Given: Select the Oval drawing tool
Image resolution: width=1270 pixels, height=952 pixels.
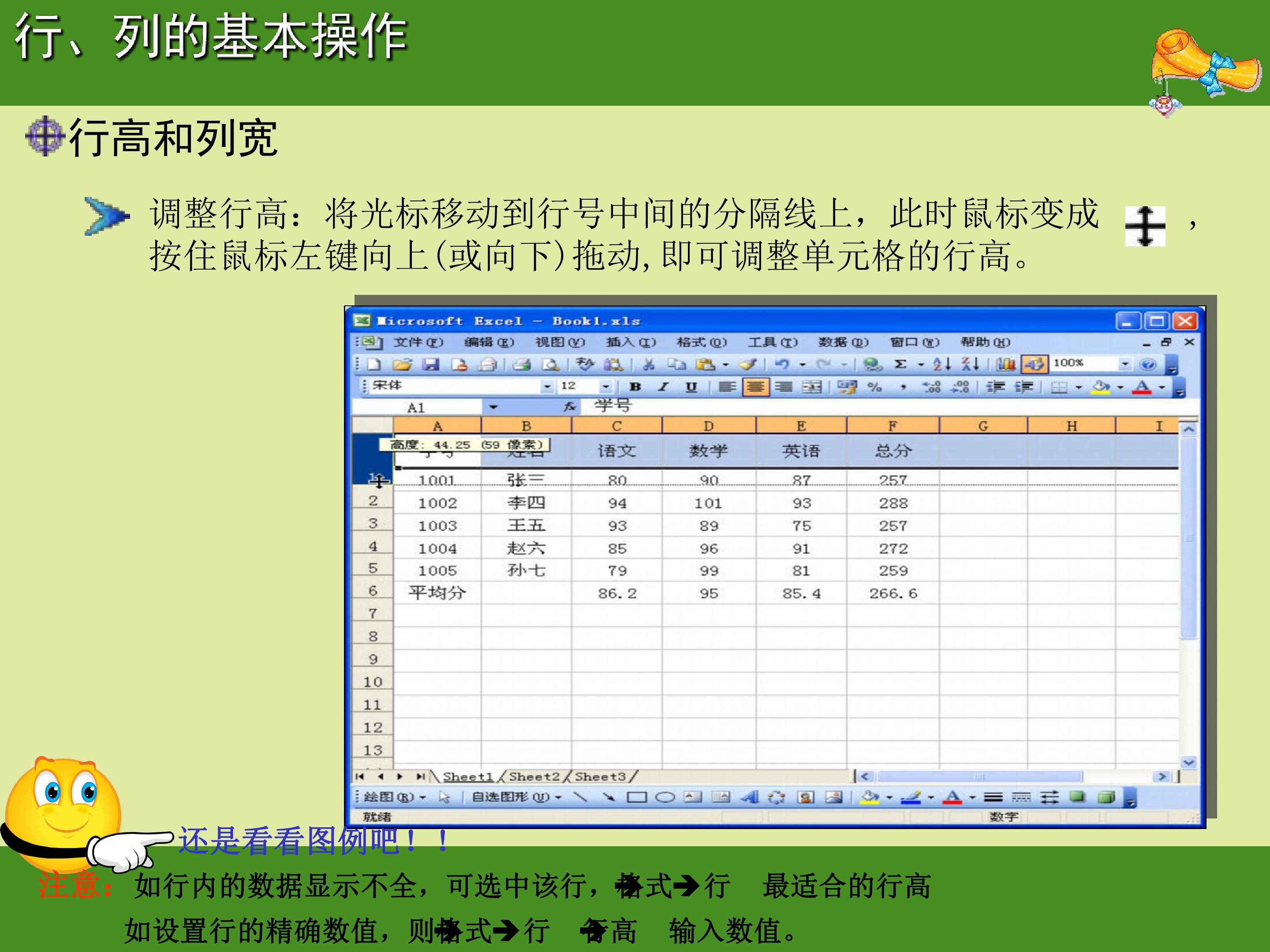Looking at the screenshot, I should click(x=665, y=797).
